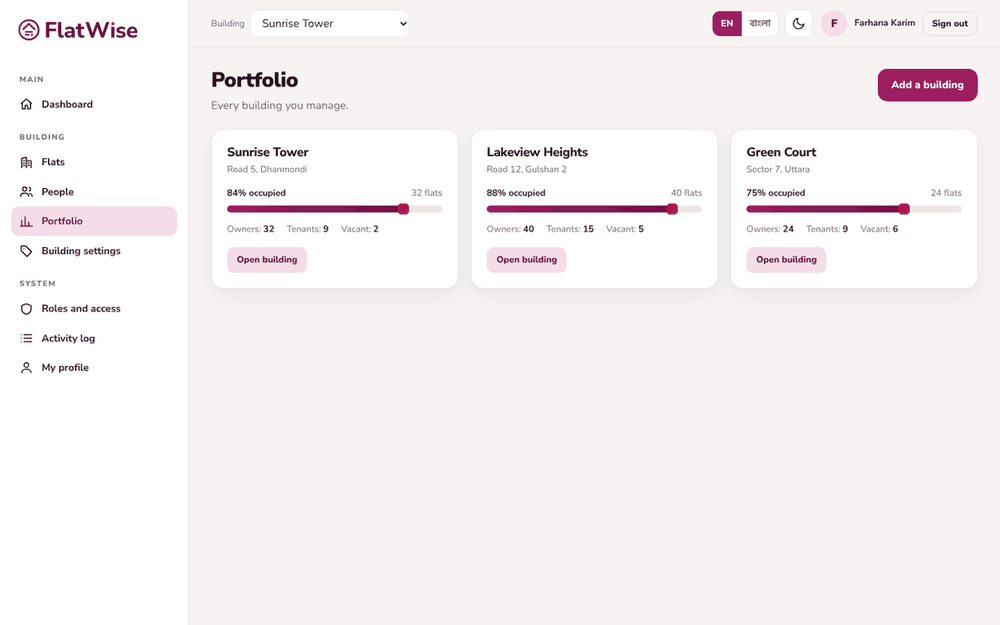Click the My profile person icon
Image resolution: width=1000 pixels, height=625 pixels.
26,367
